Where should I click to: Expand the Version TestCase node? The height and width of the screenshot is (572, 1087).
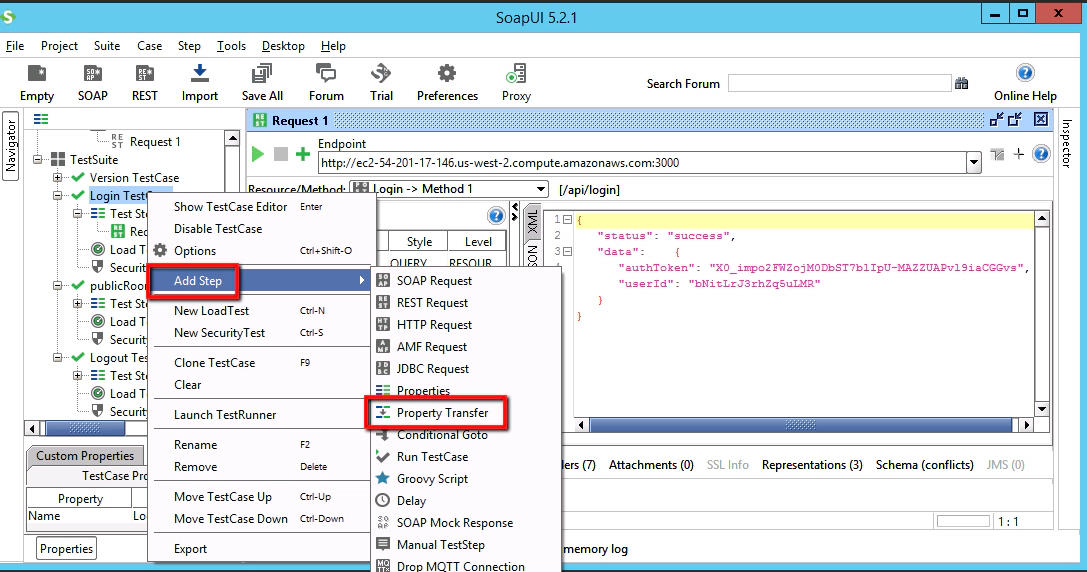(x=58, y=177)
